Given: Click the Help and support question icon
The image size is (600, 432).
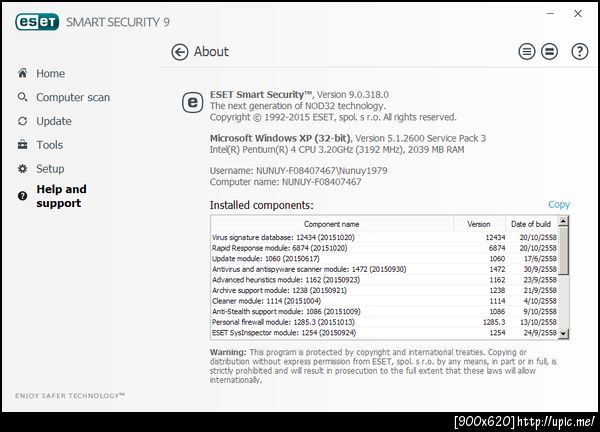Looking at the screenshot, I should click(x=23, y=196).
